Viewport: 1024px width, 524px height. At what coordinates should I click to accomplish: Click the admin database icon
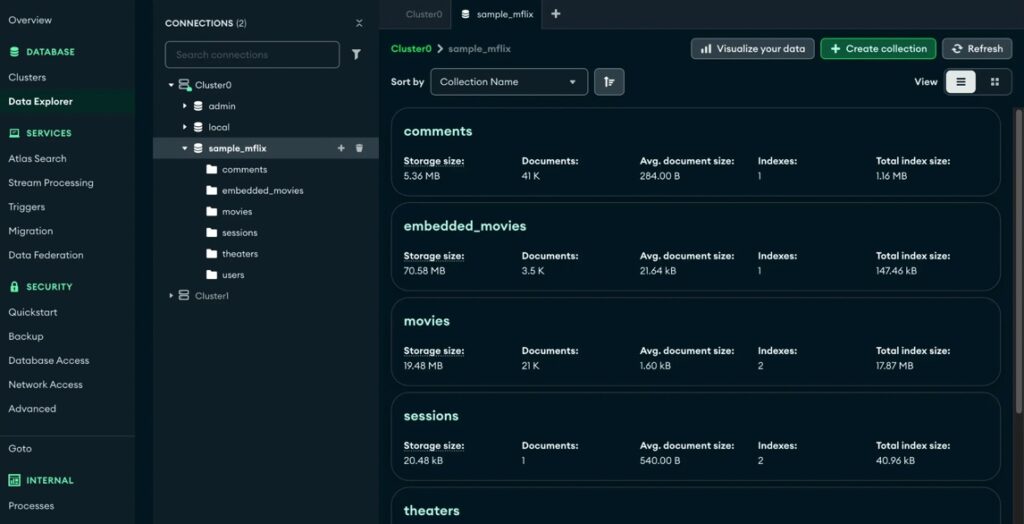pos(198,106)
